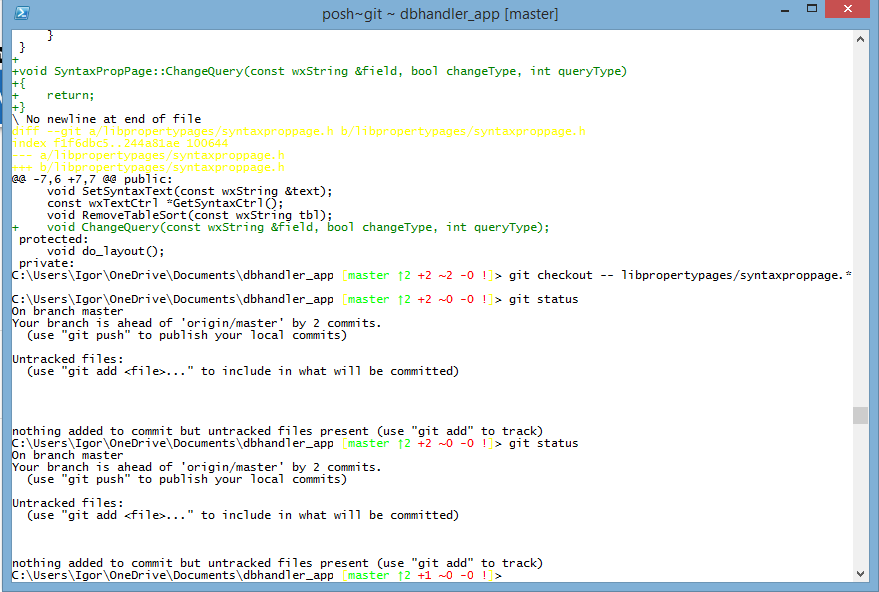Click the 'No newline at end of file' line

click(x=107, y=119)
